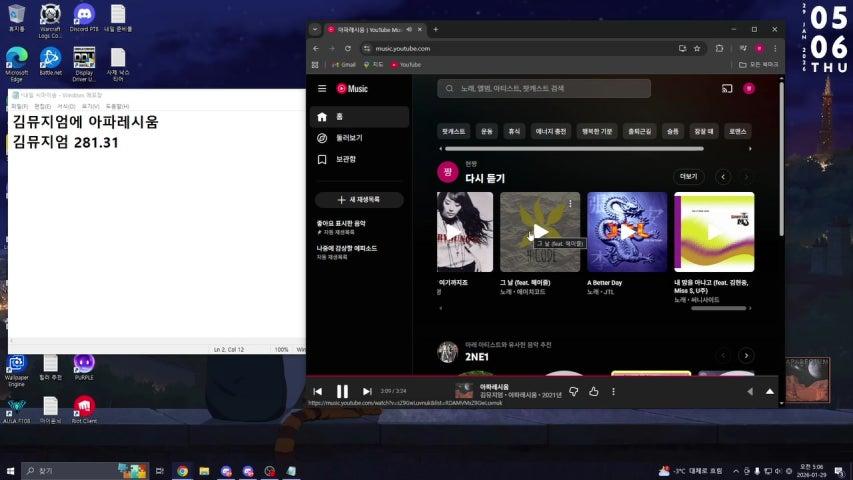
Task: Click the current song album art thumbnail
Action: click(464, 391)
